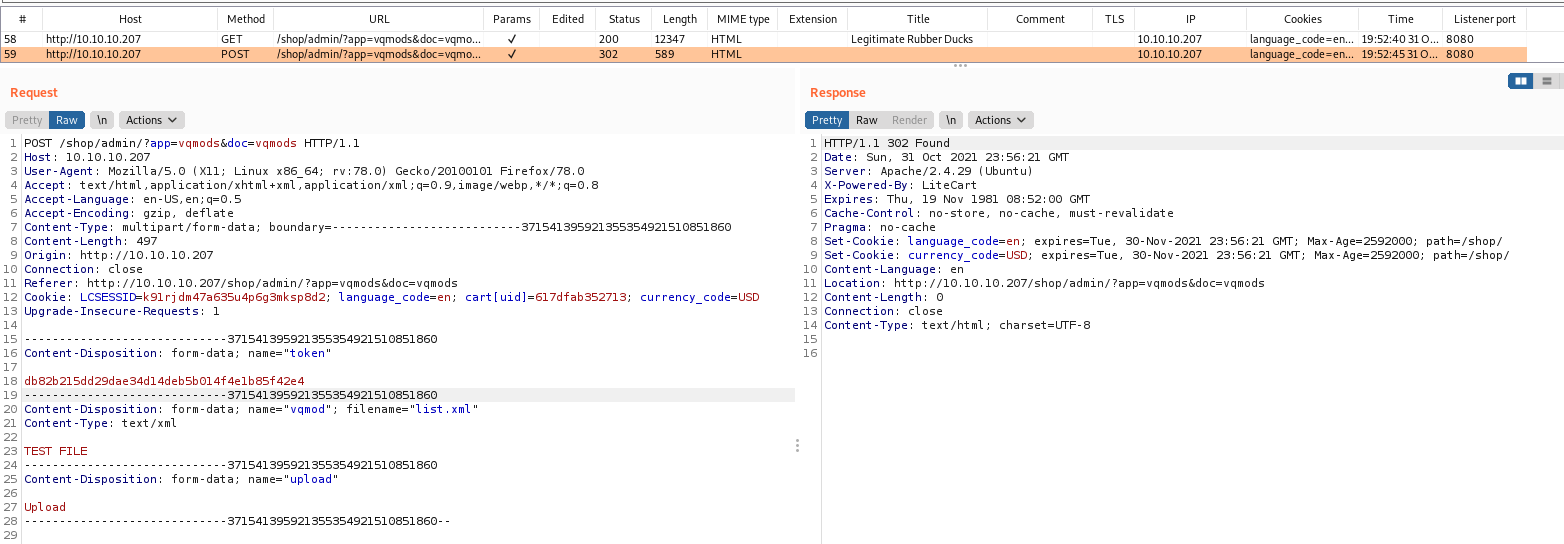Open the response Actions dropdown
The height and width of the screenshot is (544, 1564).
tap(1001, 120)
